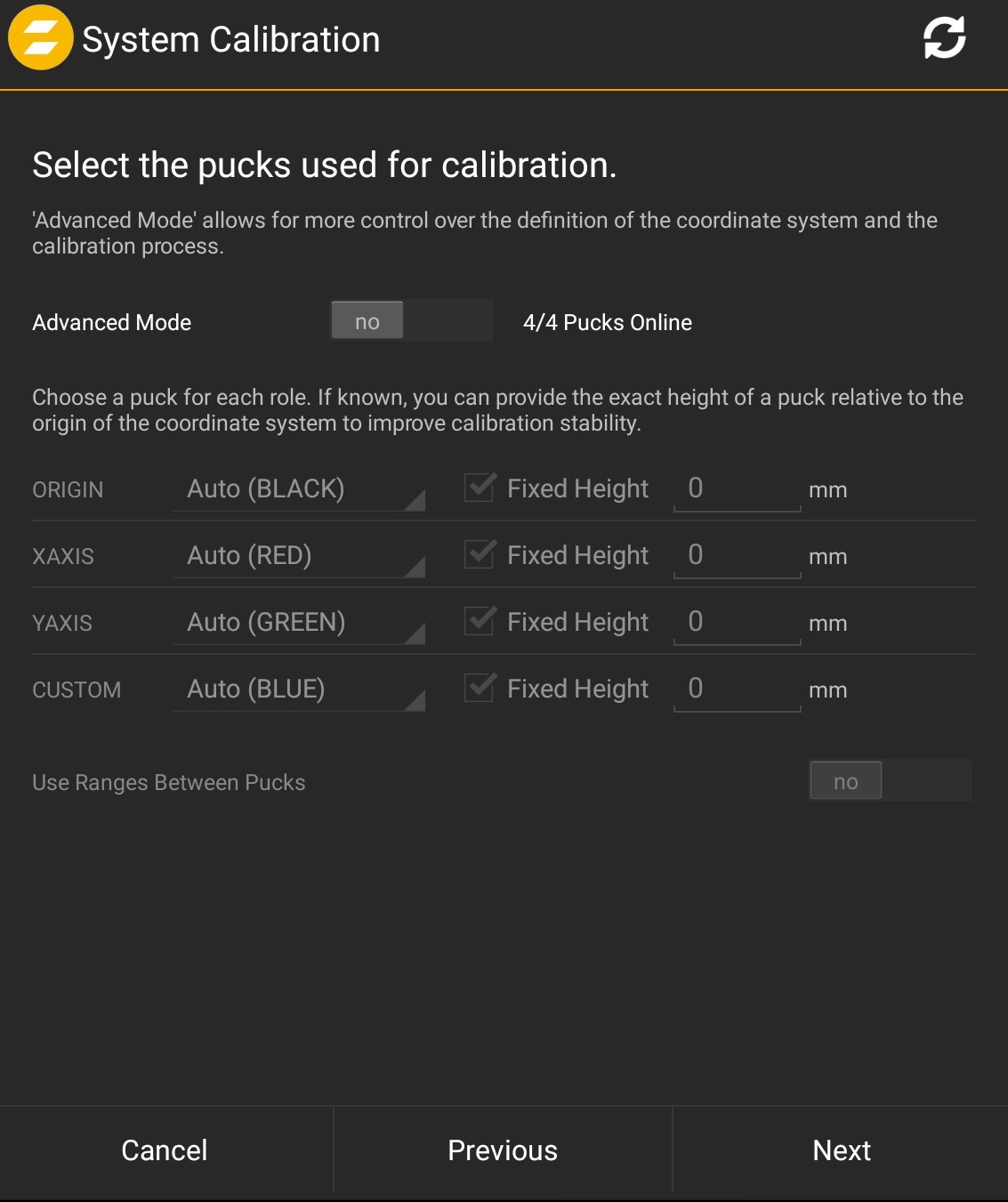Toggle YAXIS Fixed Height checkbox
The image size is (1008, 1202).
pyautogui.click(x=480, y=621)
